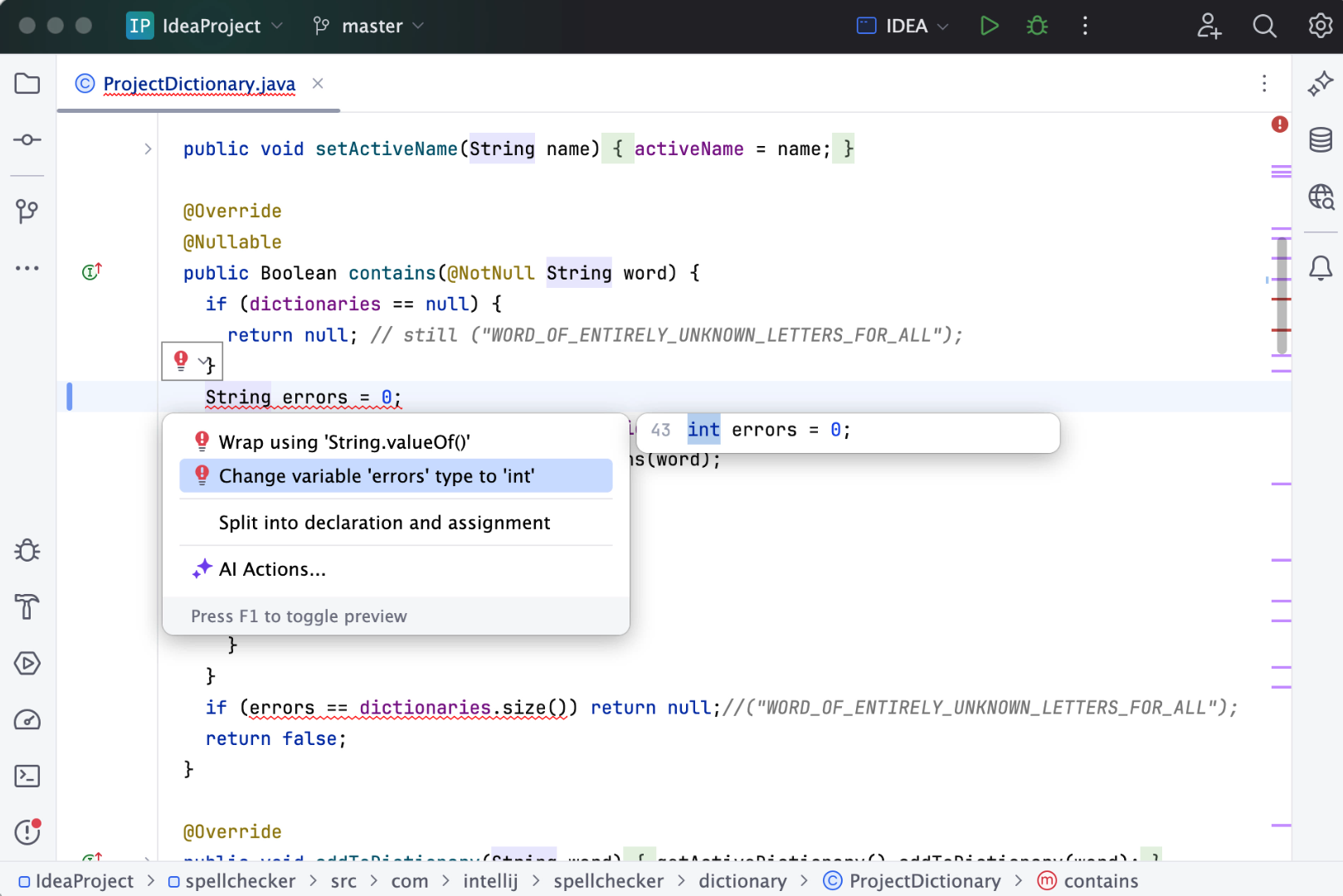Open the Profiler tool window
This screenshot has width=1343, height=896.
pos(27,720)
